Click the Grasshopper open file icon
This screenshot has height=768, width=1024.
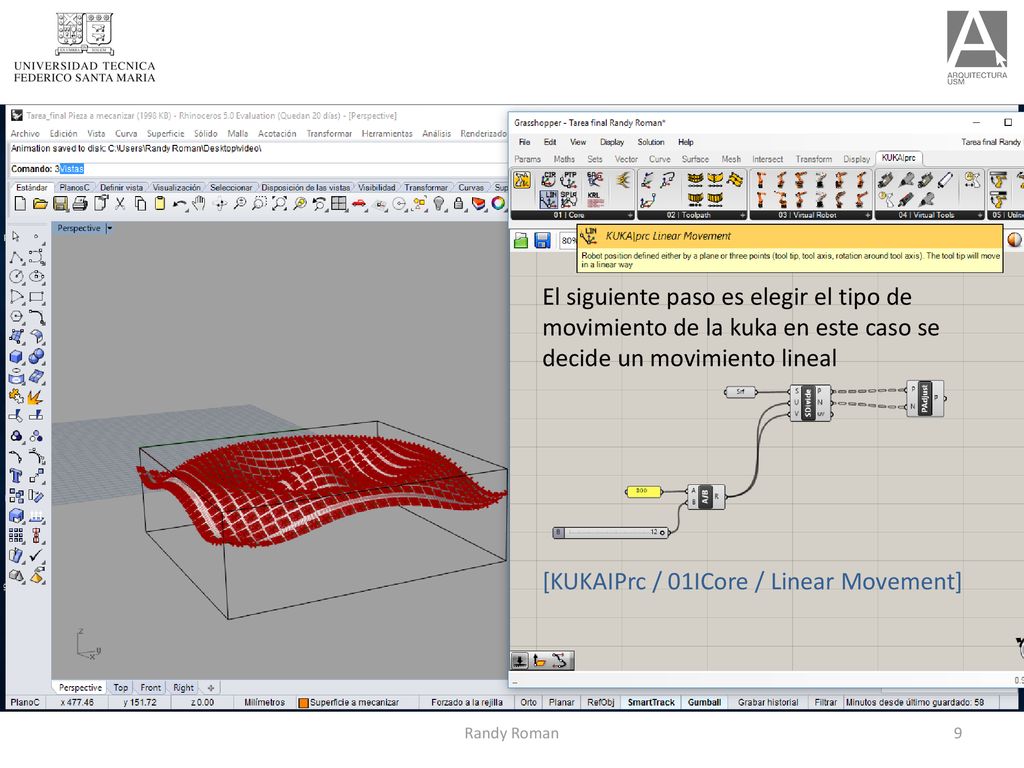click(521, 240)
